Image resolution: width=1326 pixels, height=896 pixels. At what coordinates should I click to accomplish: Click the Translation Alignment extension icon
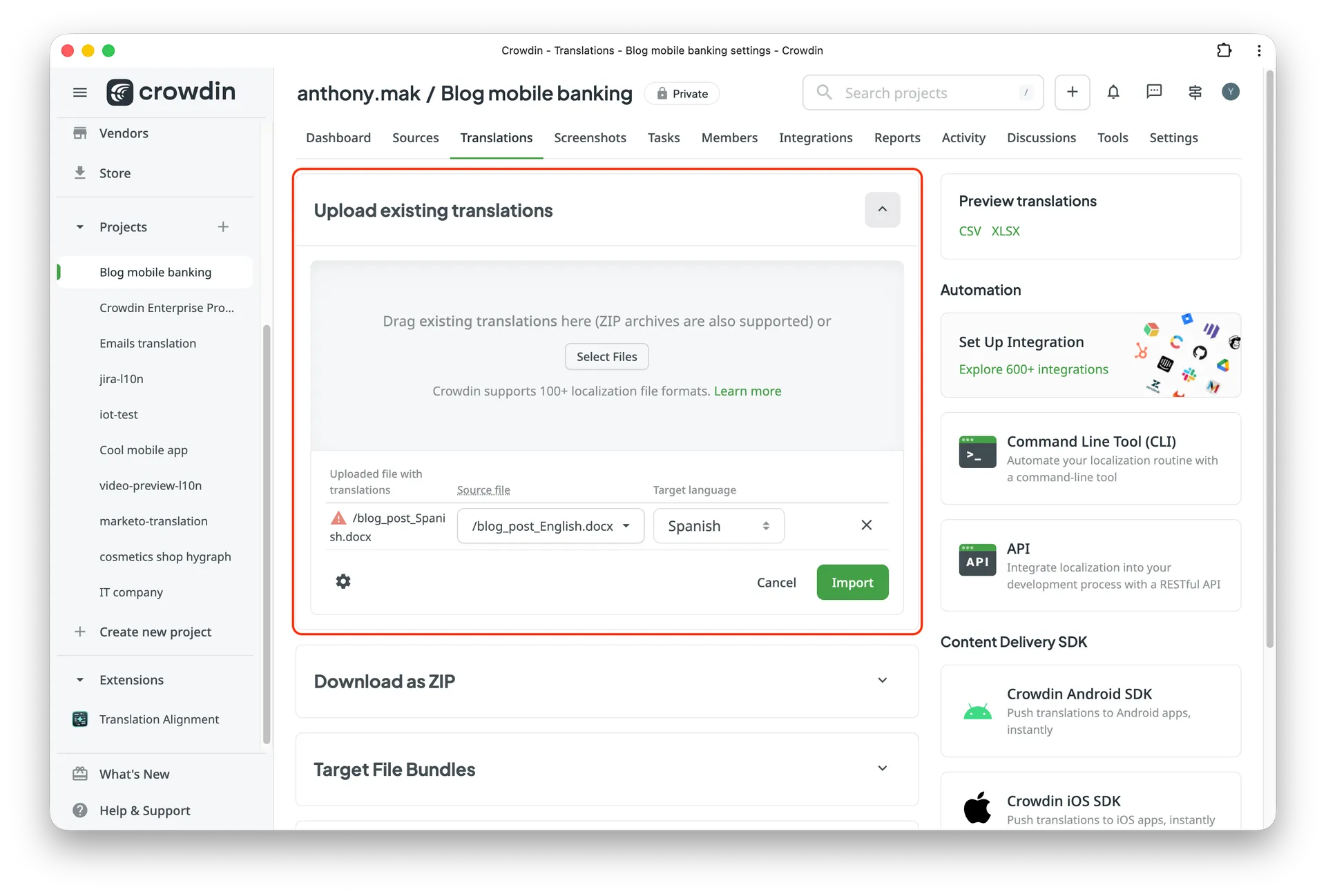[80, 719]
